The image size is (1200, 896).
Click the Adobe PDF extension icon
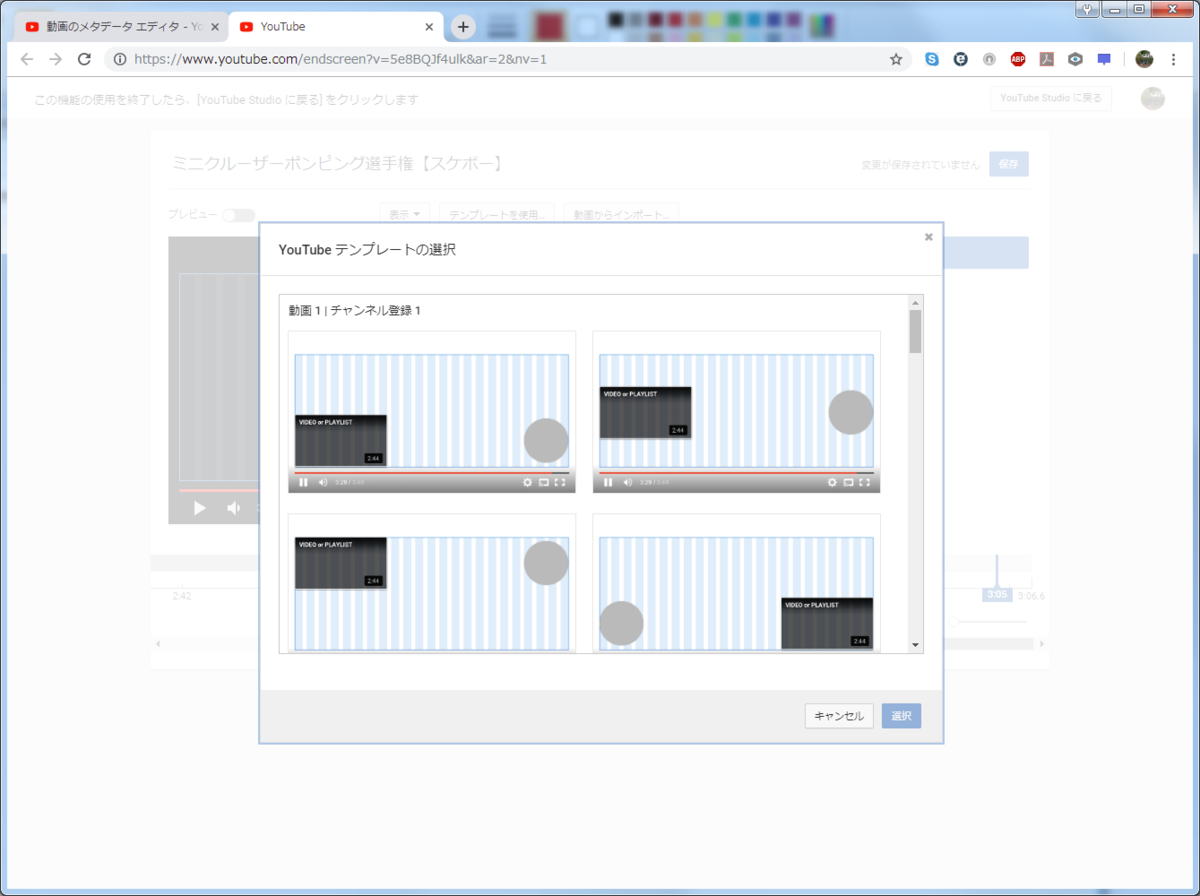coord(1046,59)
